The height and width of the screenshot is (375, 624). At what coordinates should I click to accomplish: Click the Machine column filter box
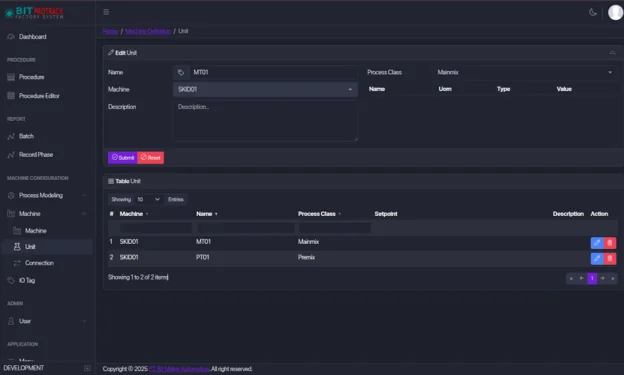[156, 228]
